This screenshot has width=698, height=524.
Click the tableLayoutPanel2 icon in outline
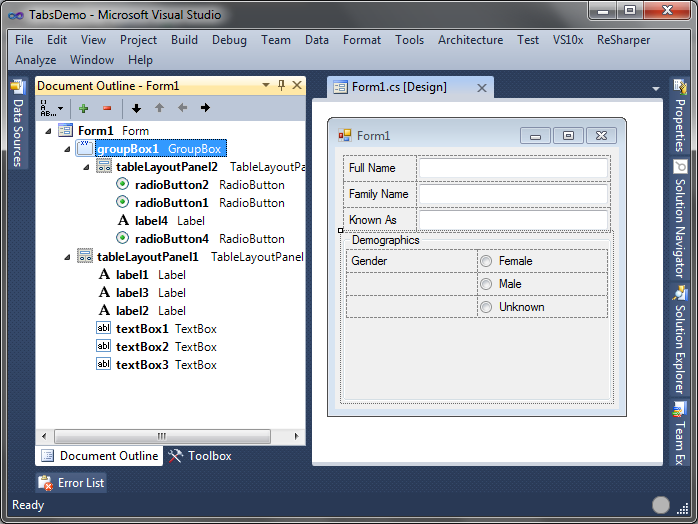pyautogui.click(x=104, y=166)
